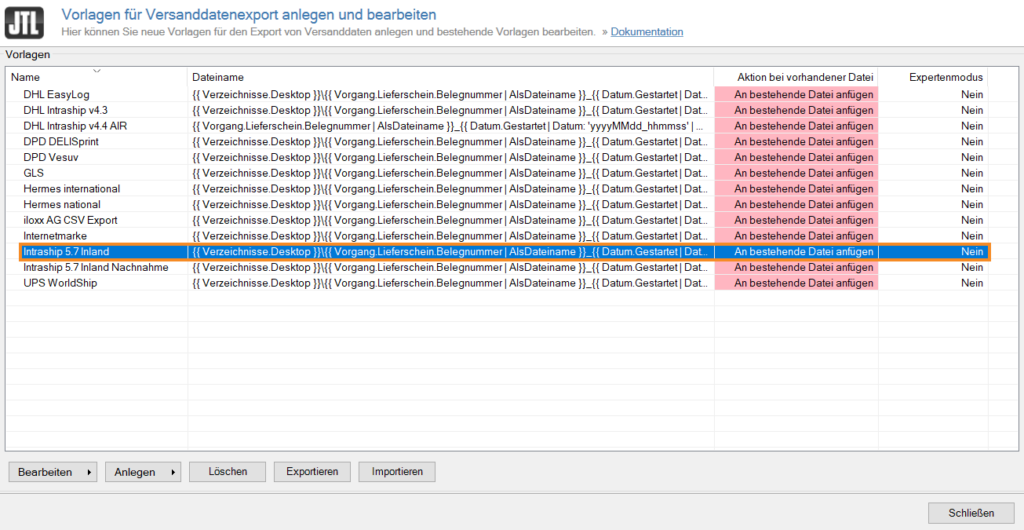Close dialog with Schließen button
The width and height of the screenshot is (1024, 530).
tap(971, 513)
